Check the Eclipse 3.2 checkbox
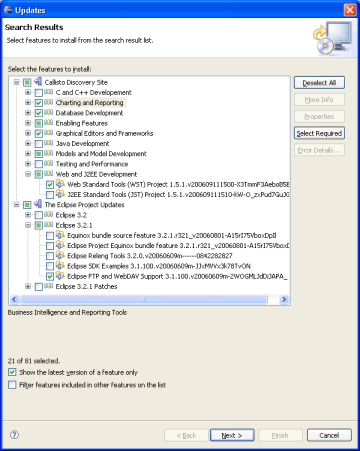This screenshot has height=451, width=360. click(39, 215)
